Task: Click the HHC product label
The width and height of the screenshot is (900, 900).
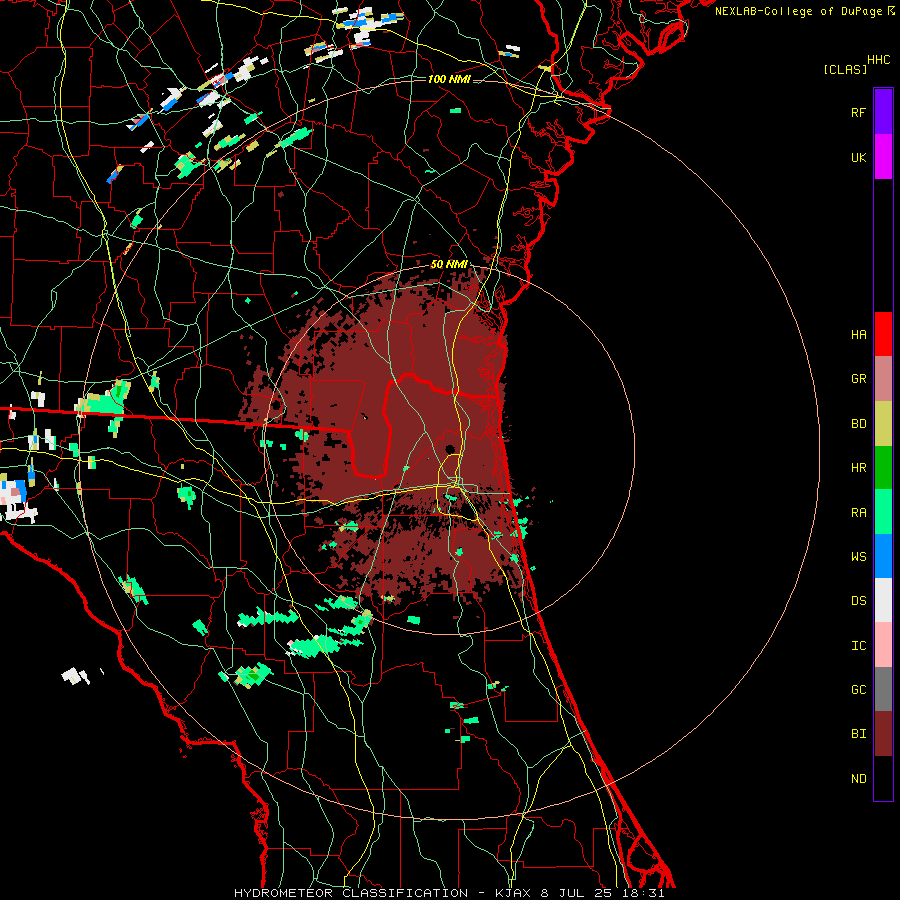Action: pyautogui.click(x=878, y=60)
